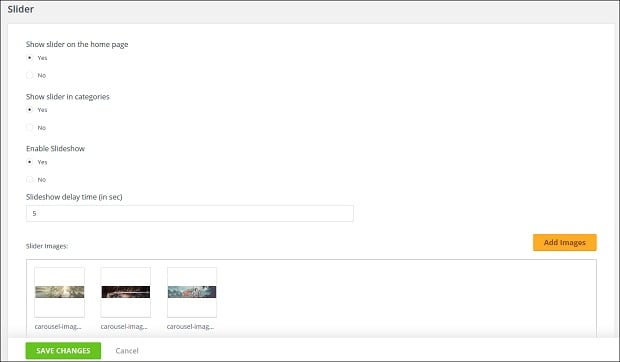Click the 'Slider Images:' label

coord(47,246)
